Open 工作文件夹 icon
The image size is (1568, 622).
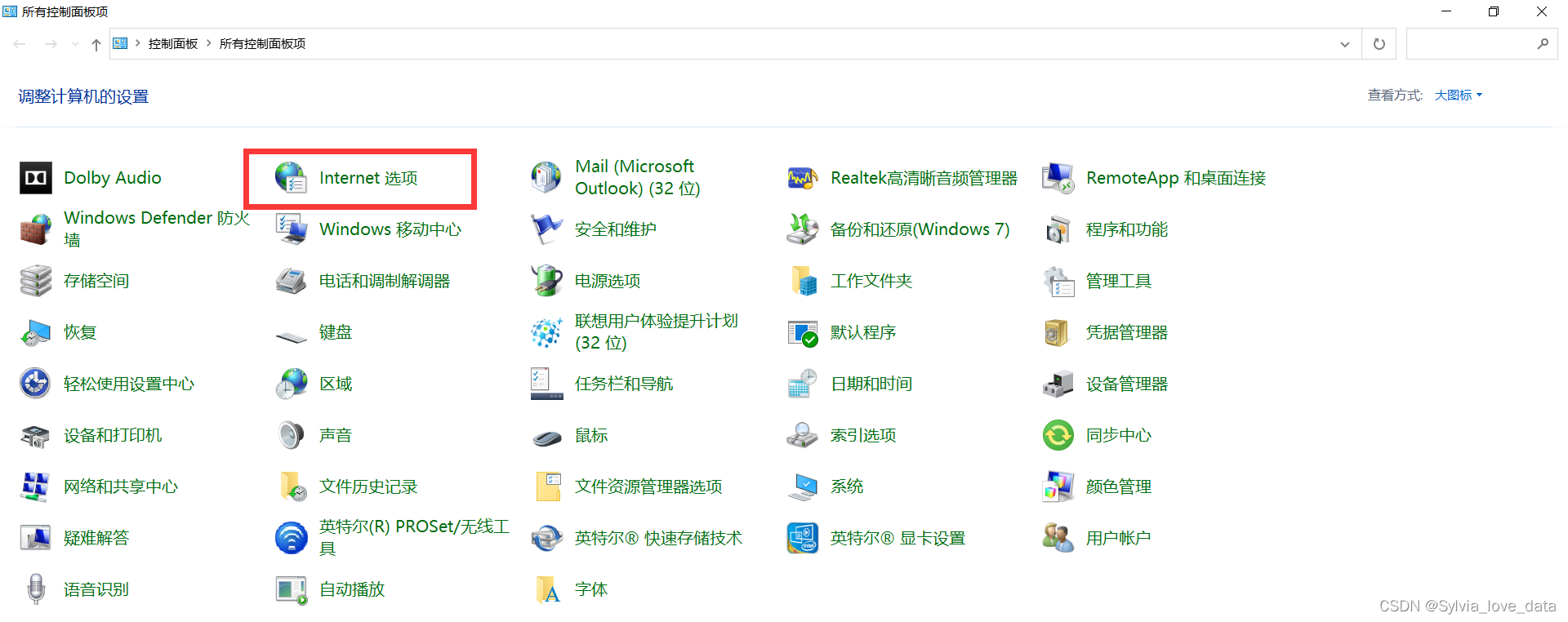[803, 281]
